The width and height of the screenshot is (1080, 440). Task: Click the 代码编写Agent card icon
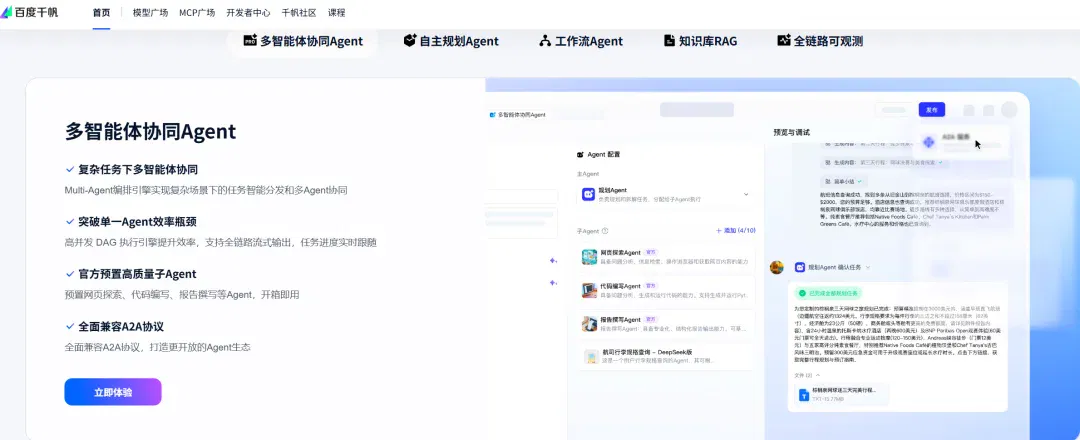tap(589, 290)
